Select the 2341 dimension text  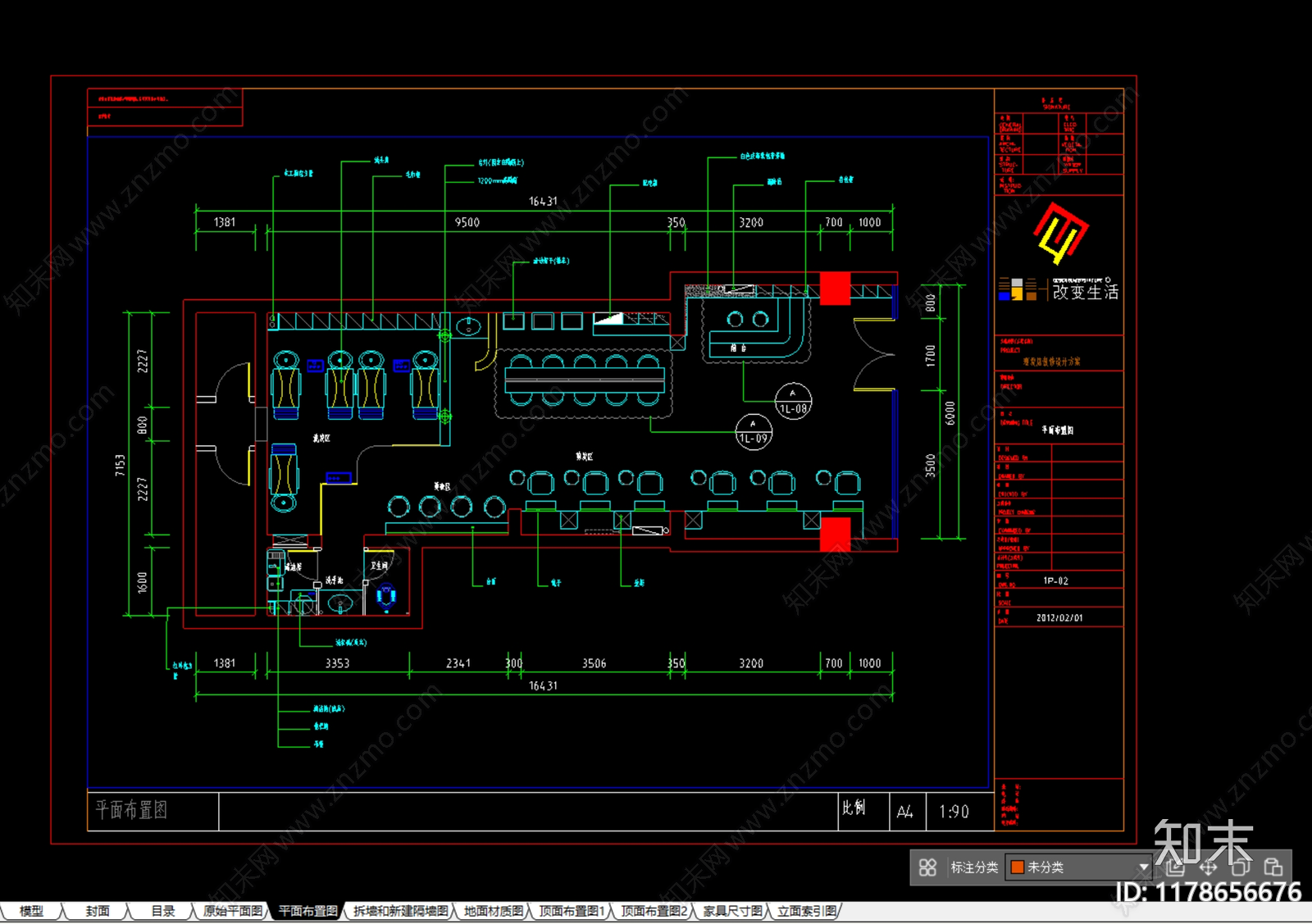[458, 663]
